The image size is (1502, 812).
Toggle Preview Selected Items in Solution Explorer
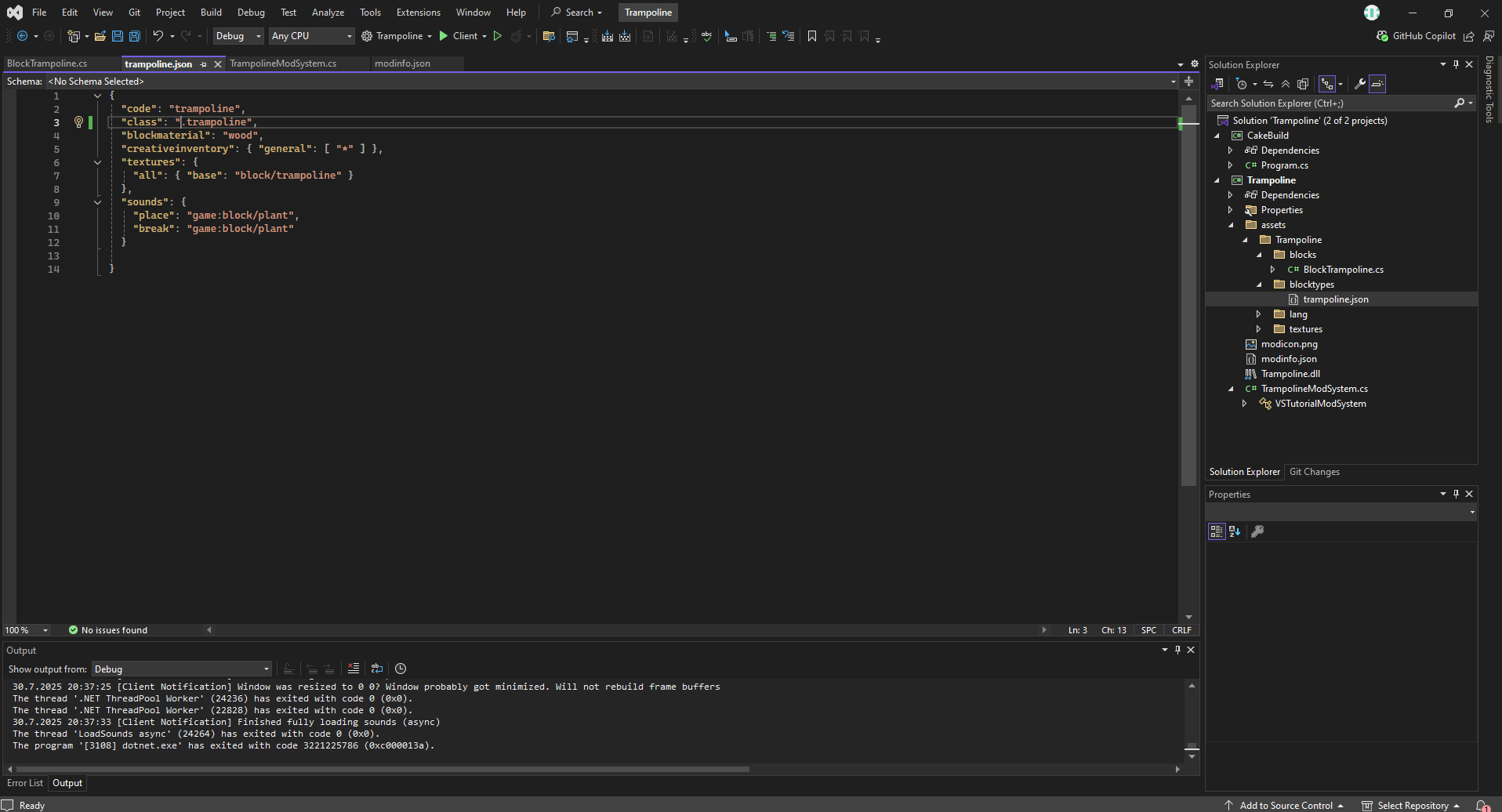(1377, 84)
